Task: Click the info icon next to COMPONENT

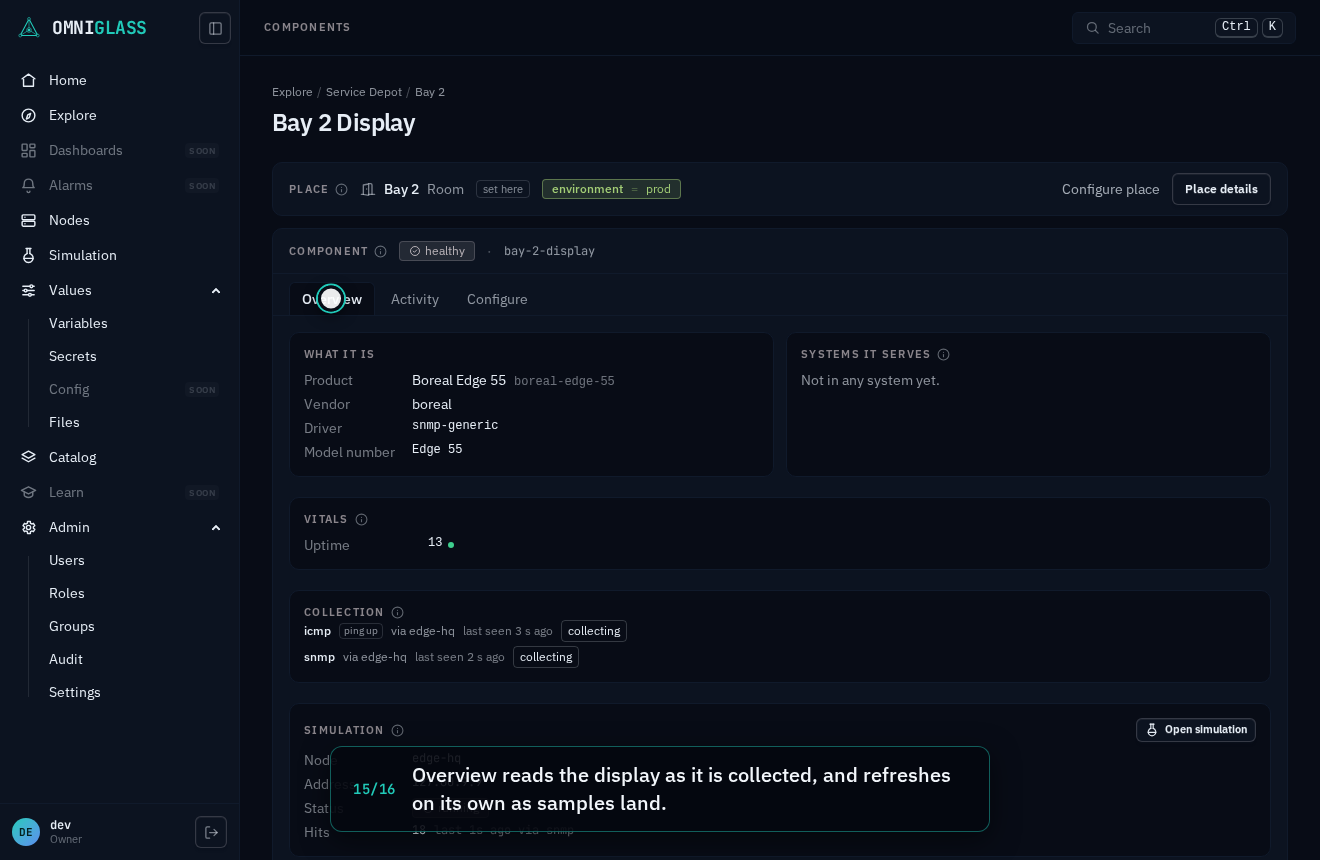Action: pos(380,251)
